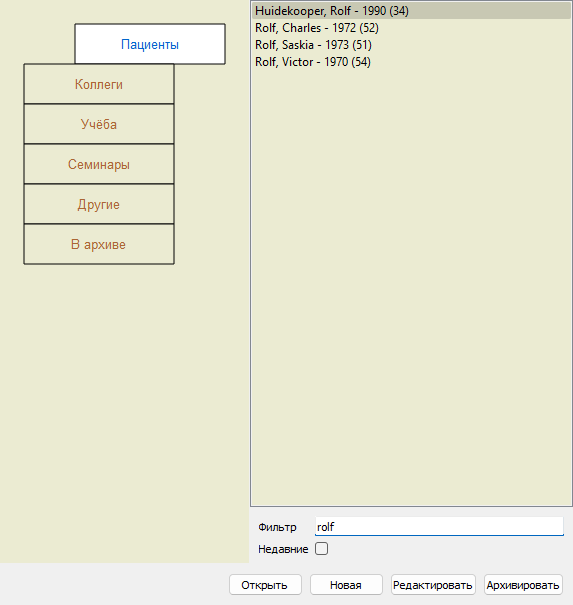Switch to the Пациенты tab

click(150, 44)
